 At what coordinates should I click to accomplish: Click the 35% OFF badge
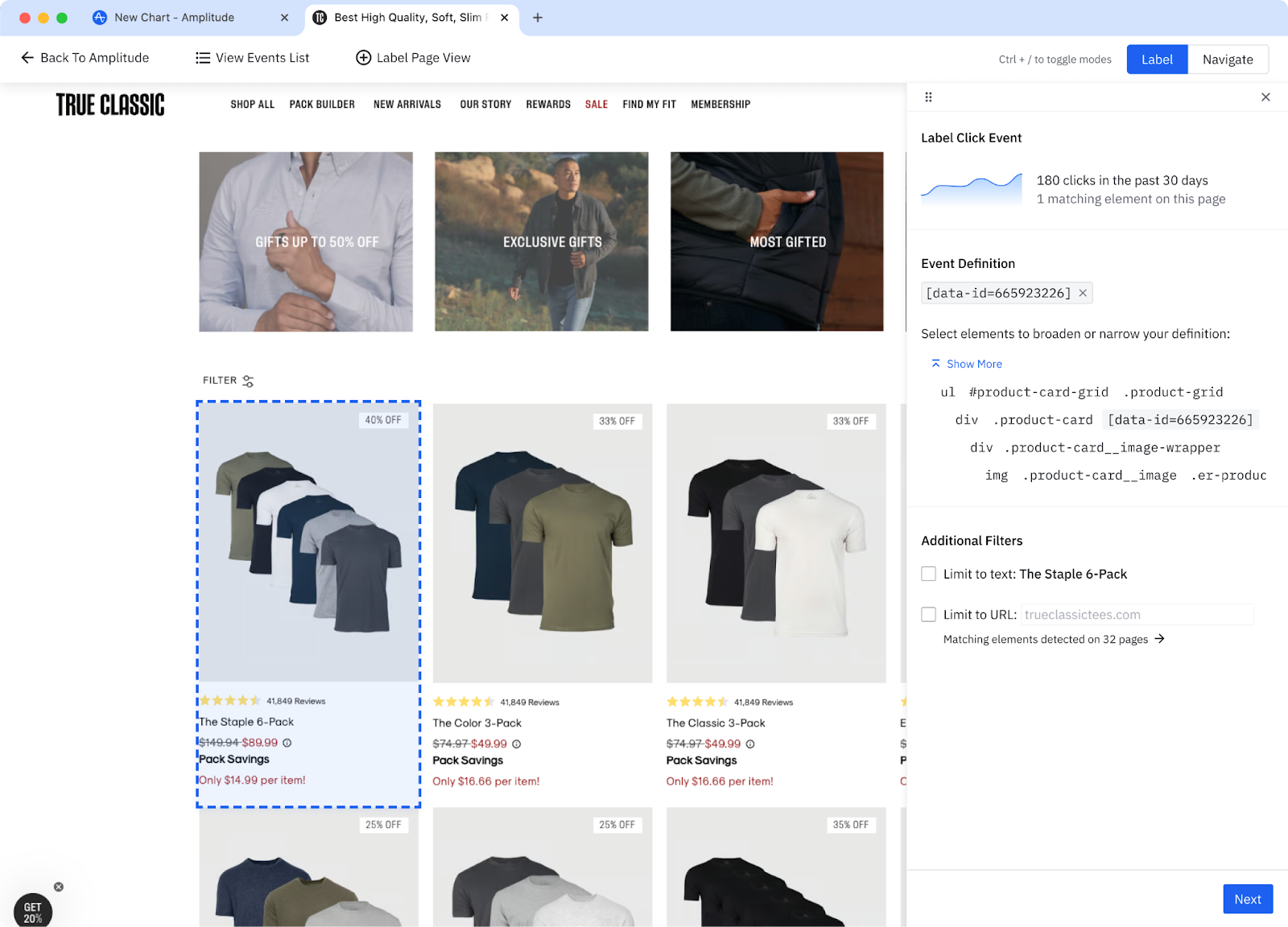[851, 825]
